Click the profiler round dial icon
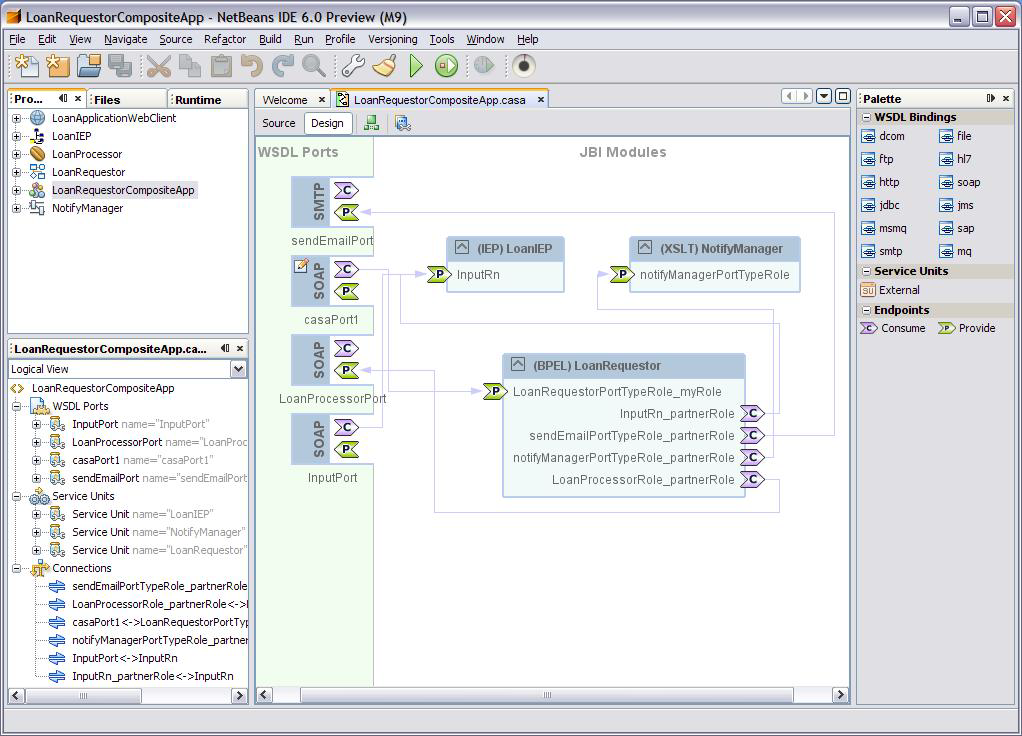Screen dimensions: 1022x736 [x=523, y=66]
